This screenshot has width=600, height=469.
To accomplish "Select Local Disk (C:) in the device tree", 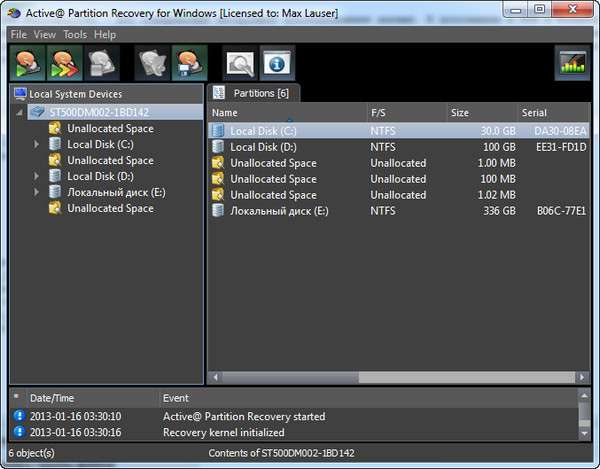I will [x=100, y=144].
